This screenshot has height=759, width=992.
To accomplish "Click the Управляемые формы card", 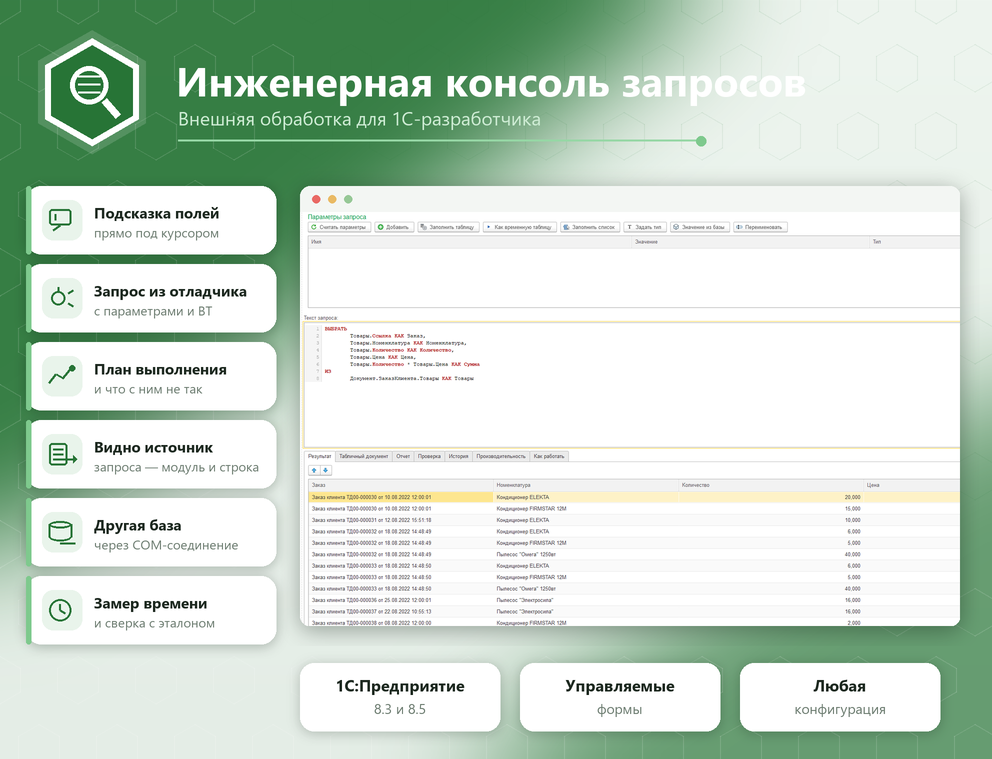I will 620,697.
